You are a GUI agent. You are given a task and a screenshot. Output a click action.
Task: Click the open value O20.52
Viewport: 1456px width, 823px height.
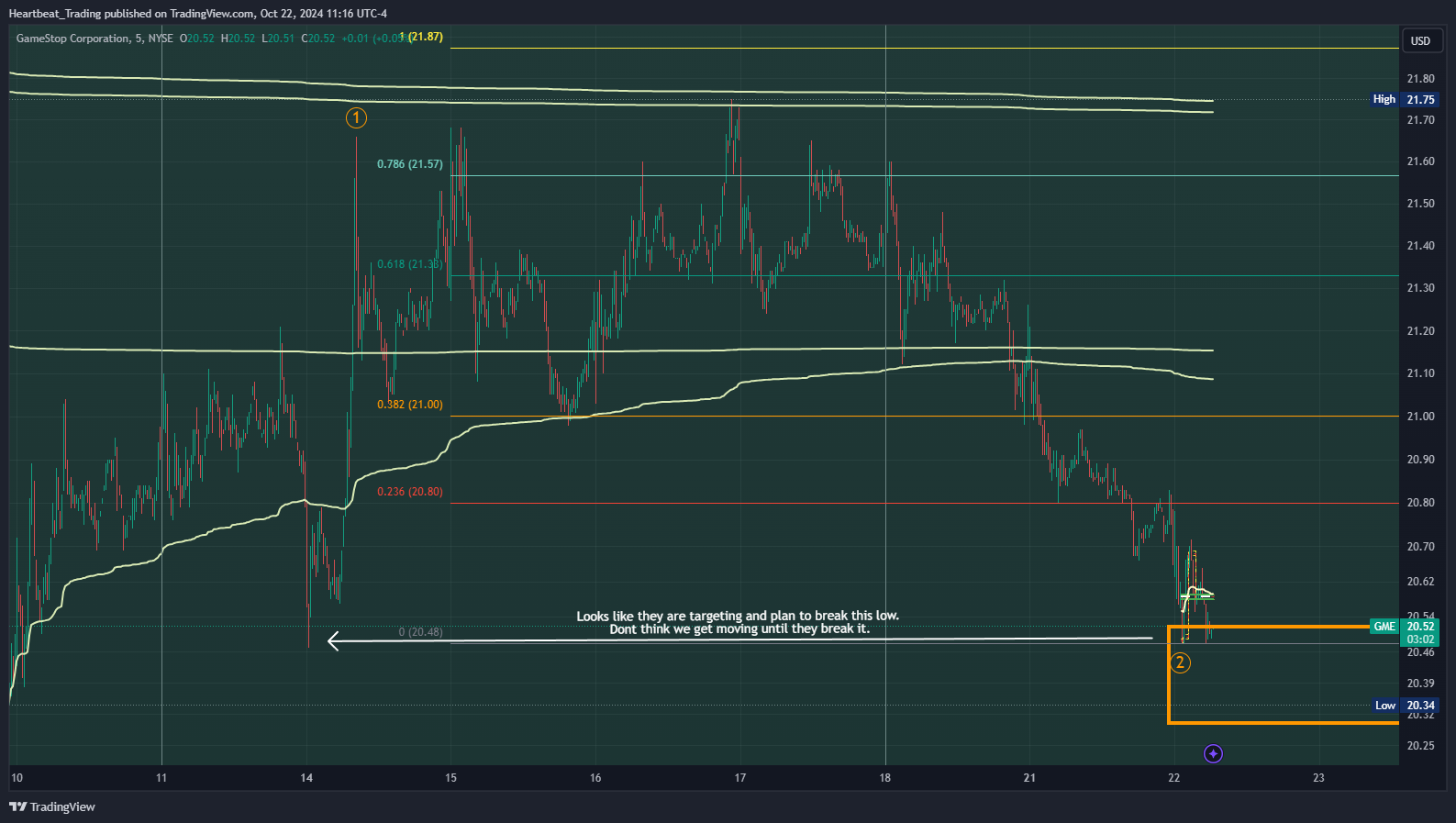coord(196,39)
